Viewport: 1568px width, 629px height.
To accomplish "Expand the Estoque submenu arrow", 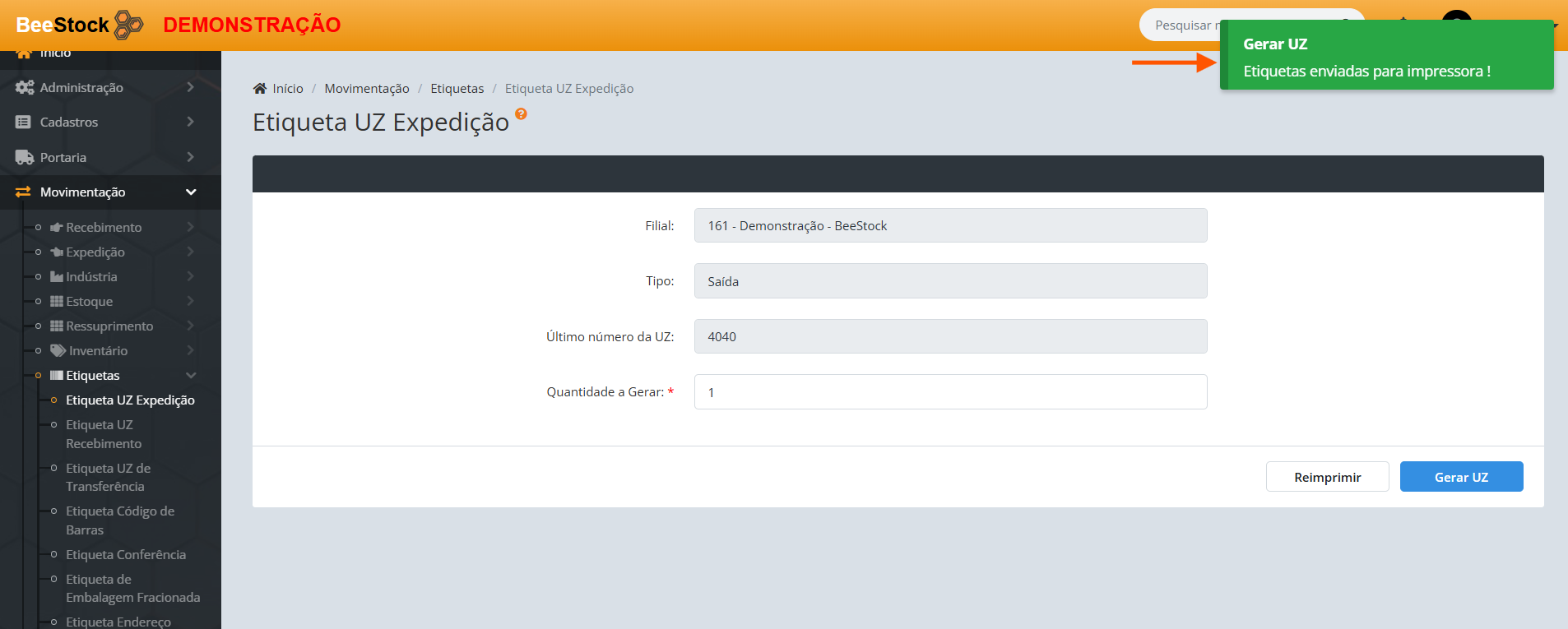I will pyautogui.click(x=190, y=301).
